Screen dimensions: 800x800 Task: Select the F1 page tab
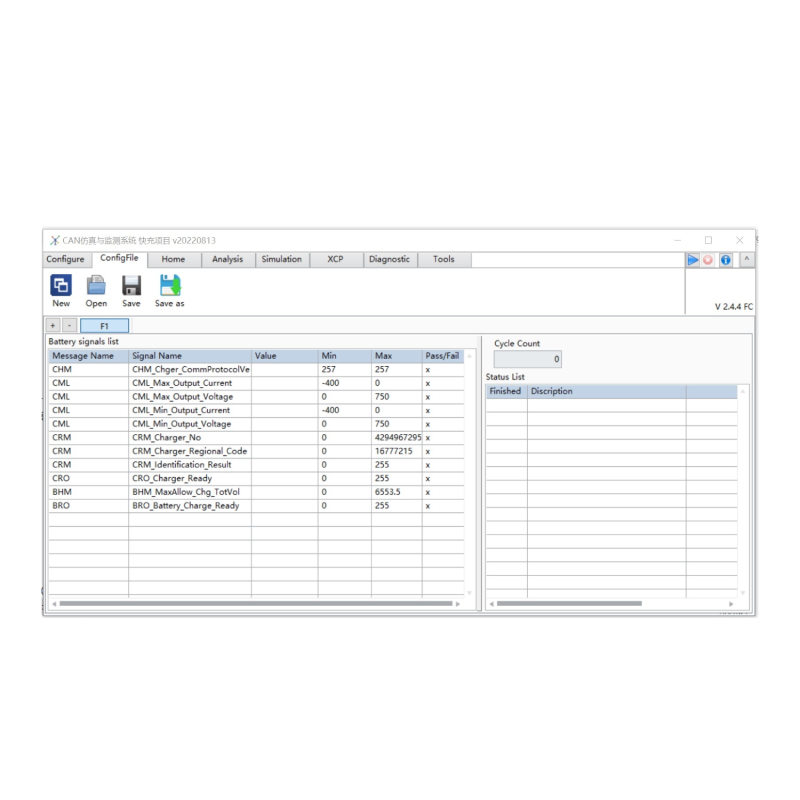pos(104,326)
